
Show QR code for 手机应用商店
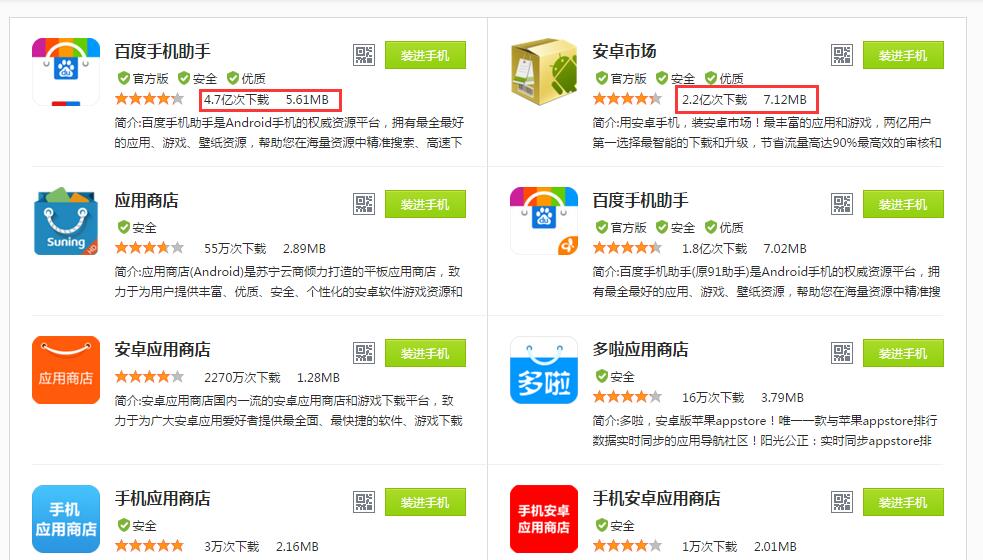click(364, 502)
